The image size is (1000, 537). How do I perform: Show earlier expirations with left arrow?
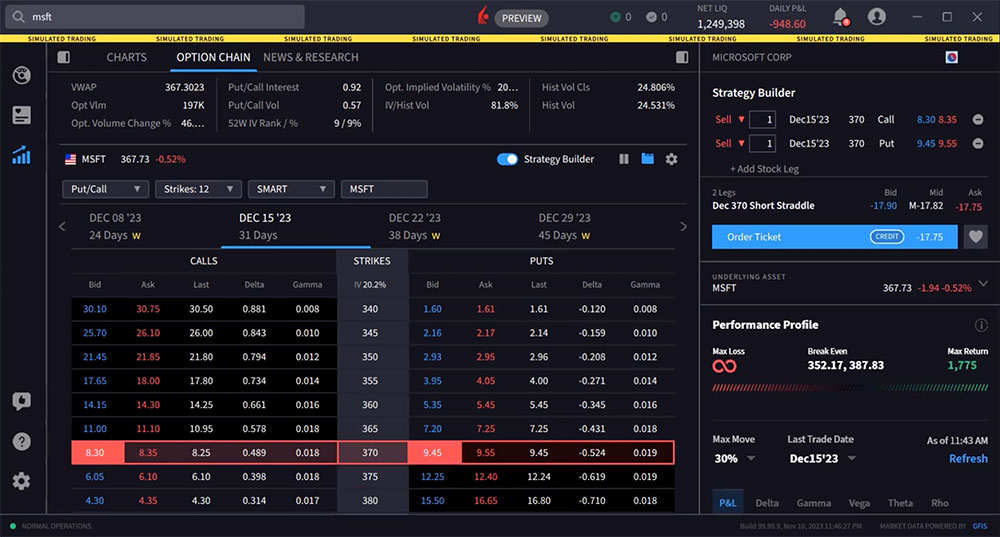(62, 226)
